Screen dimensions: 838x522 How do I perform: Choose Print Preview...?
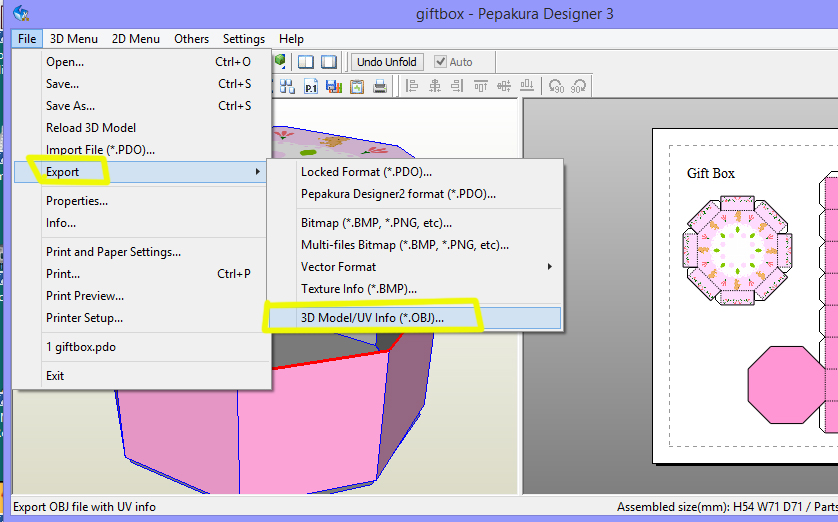point(142,295)
